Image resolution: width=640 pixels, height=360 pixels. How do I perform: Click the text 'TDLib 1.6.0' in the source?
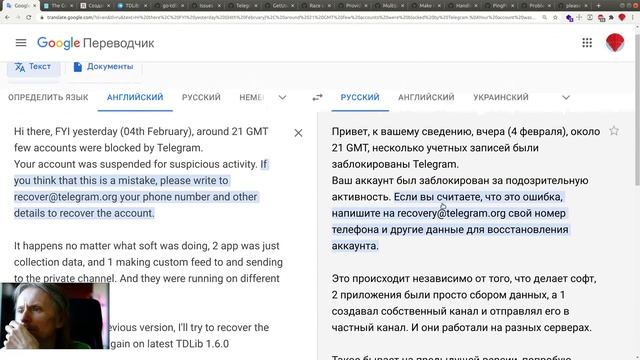[x=202, y=344]
